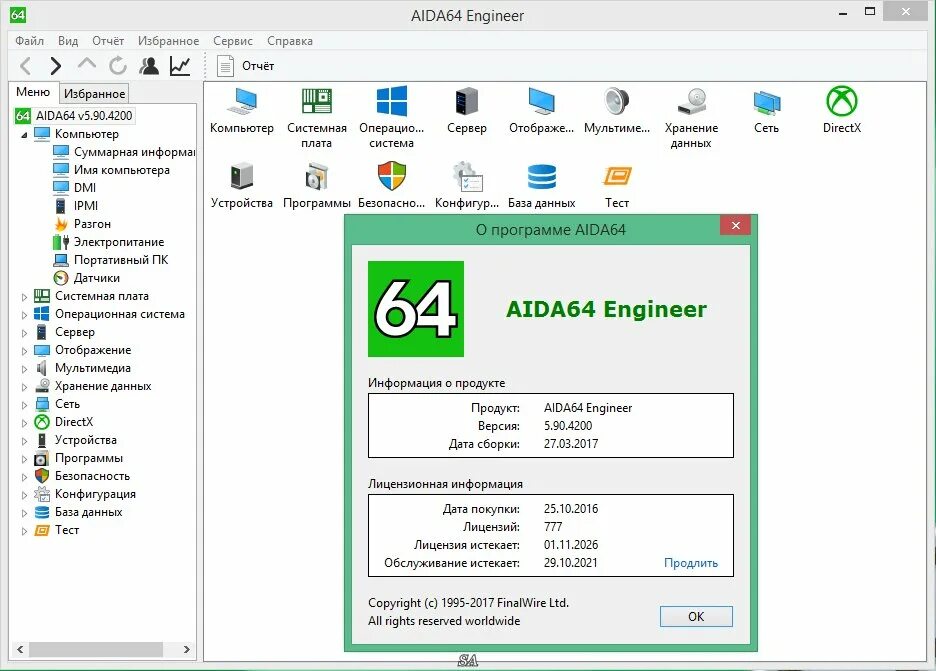936x671 pixels.
Task: Open the Сервис menu
Action: (233, 41)
